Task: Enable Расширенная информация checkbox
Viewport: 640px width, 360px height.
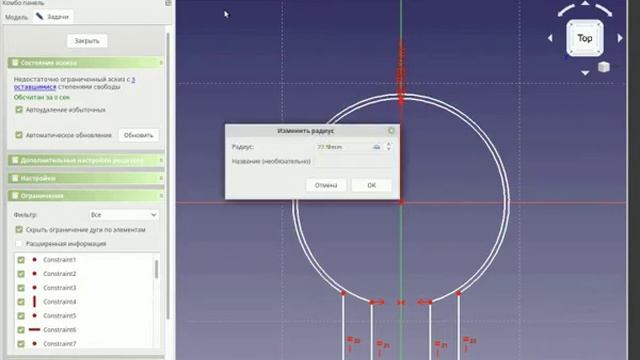Action: (19, 243)
